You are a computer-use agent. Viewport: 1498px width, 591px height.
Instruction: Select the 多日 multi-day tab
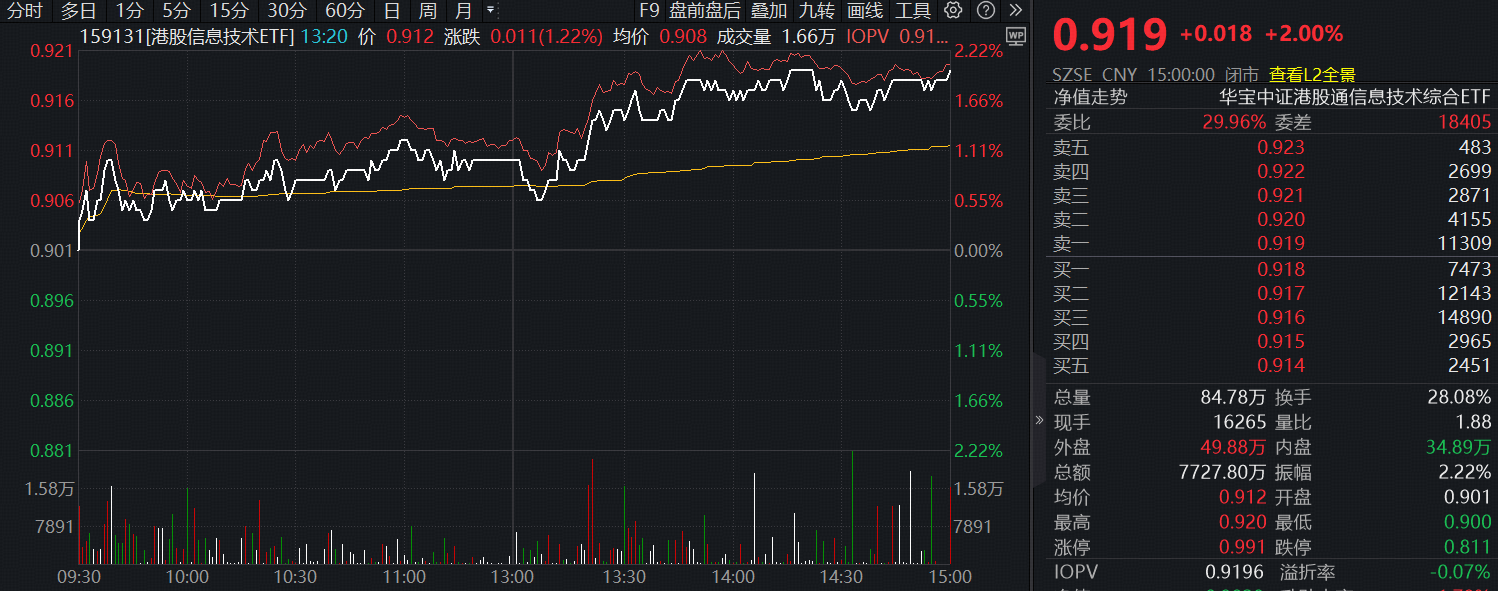78,11
